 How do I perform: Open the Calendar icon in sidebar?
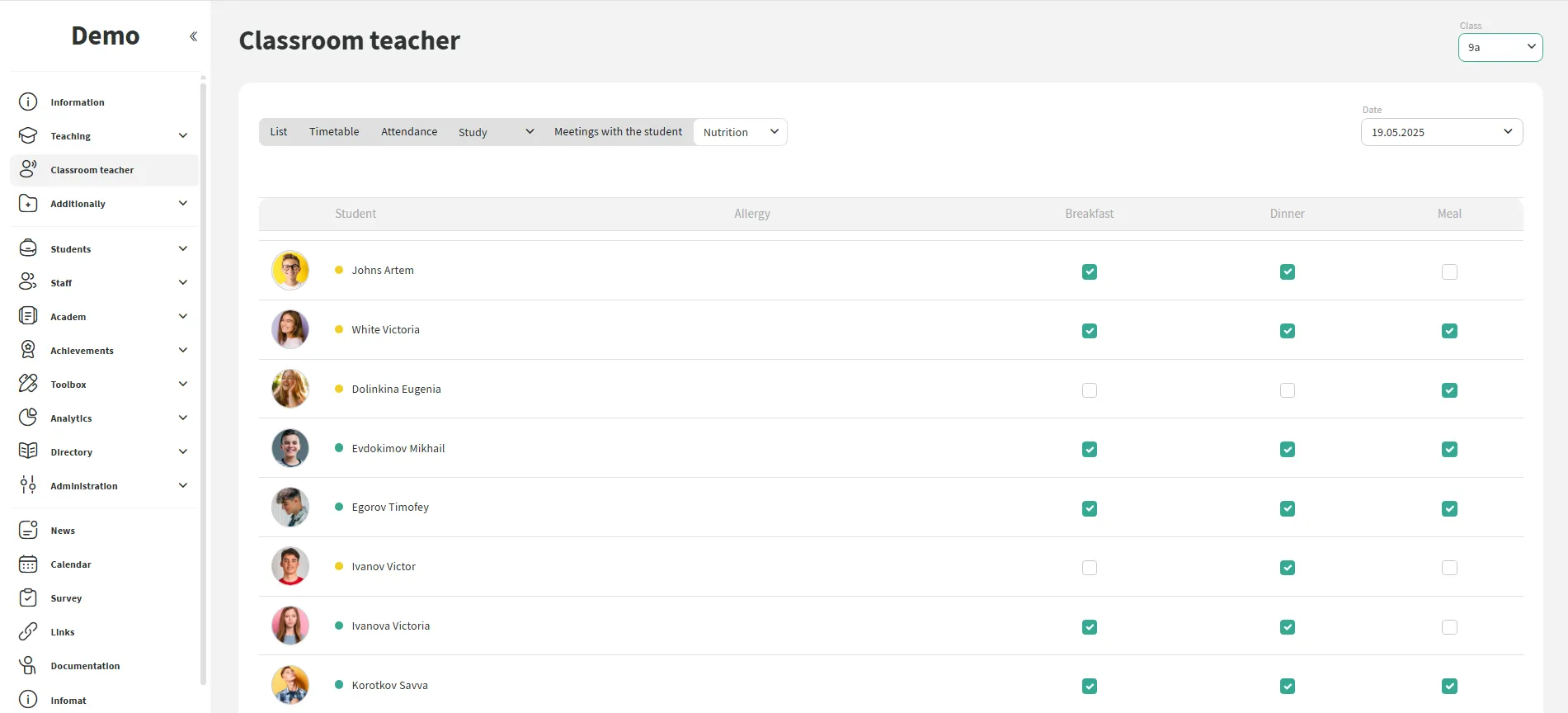coord(28,564)
